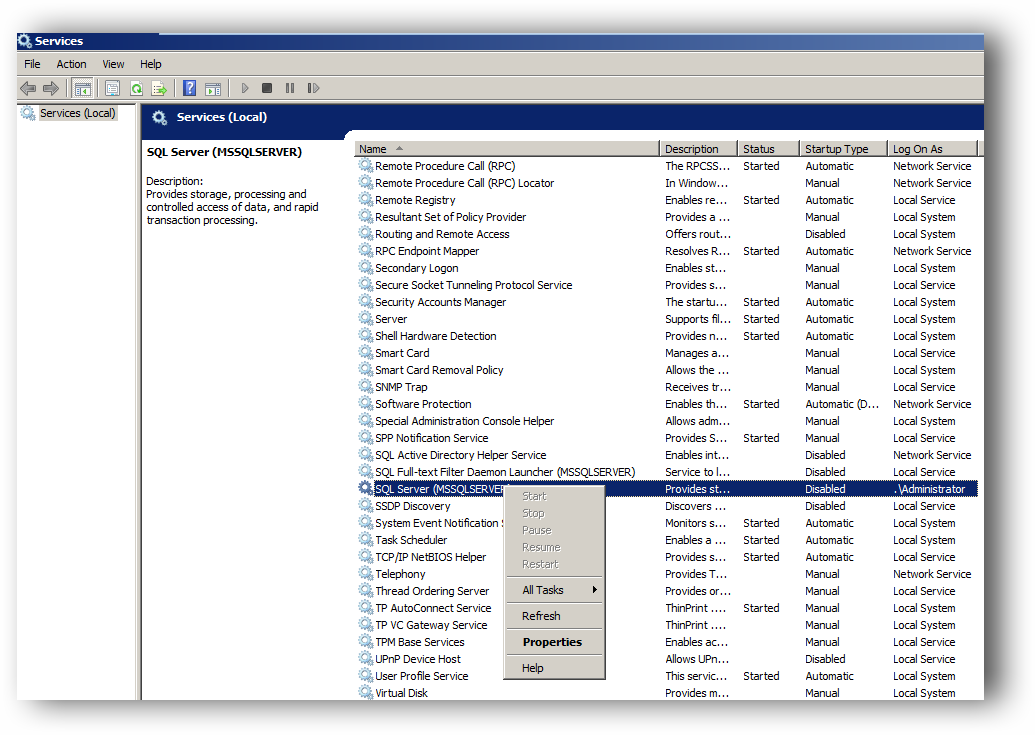Click the Services gear icon in the title bar
This screenshot has width=1035, height=735.
pyautogui.click(x=25, y=41)
